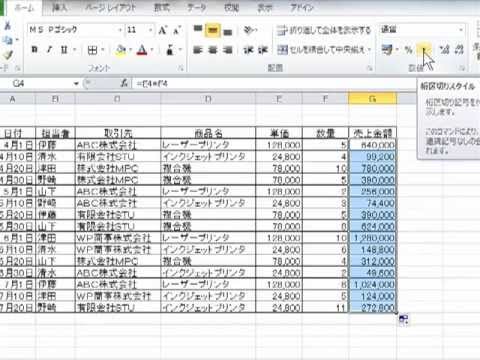This screenshot has height=360, width=480.
Task: Click the fill color paint bucket icon
Action: (x=121, y=50)
